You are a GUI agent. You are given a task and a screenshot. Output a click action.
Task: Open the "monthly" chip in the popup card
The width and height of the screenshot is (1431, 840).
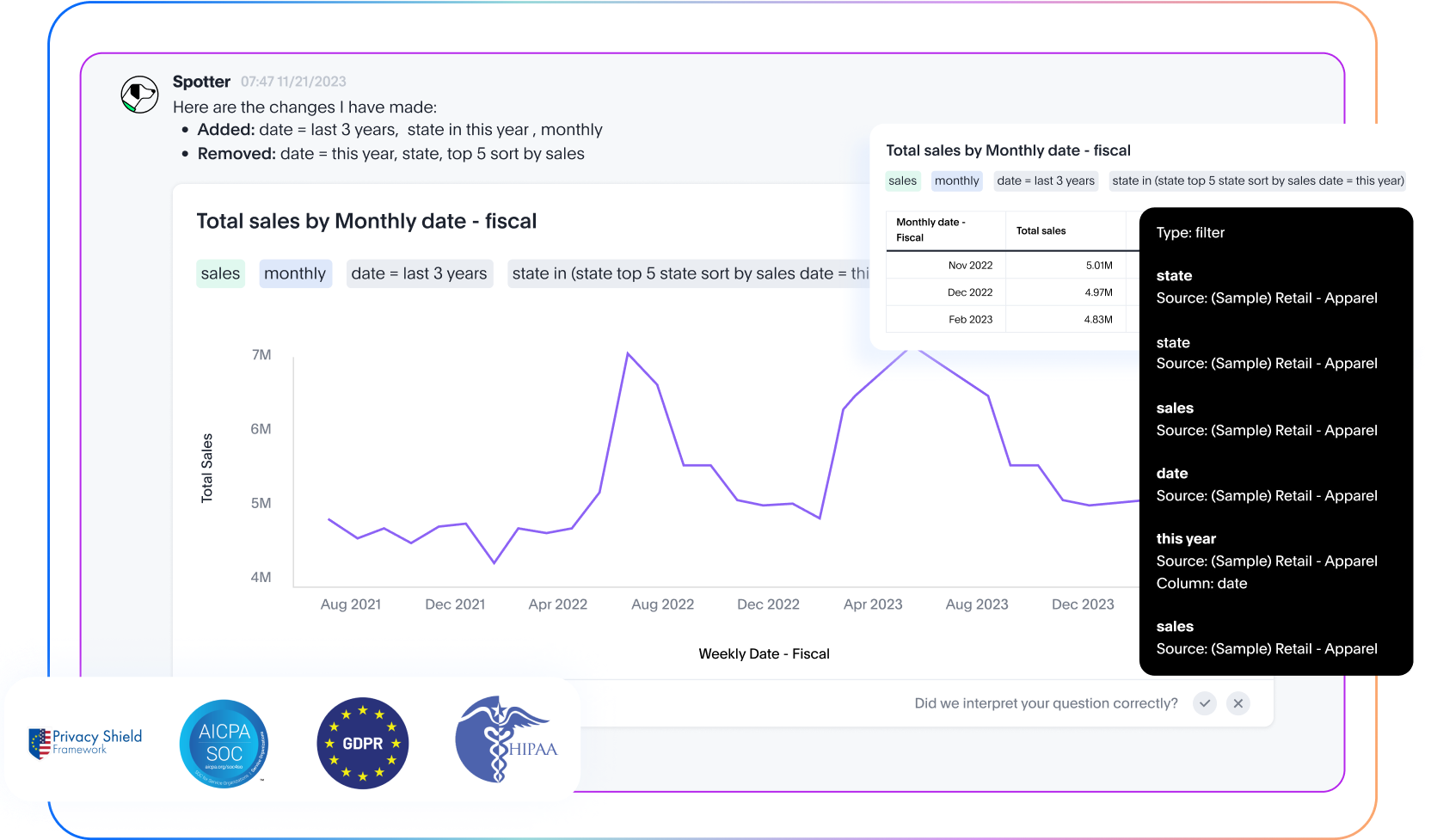point(956,181)
